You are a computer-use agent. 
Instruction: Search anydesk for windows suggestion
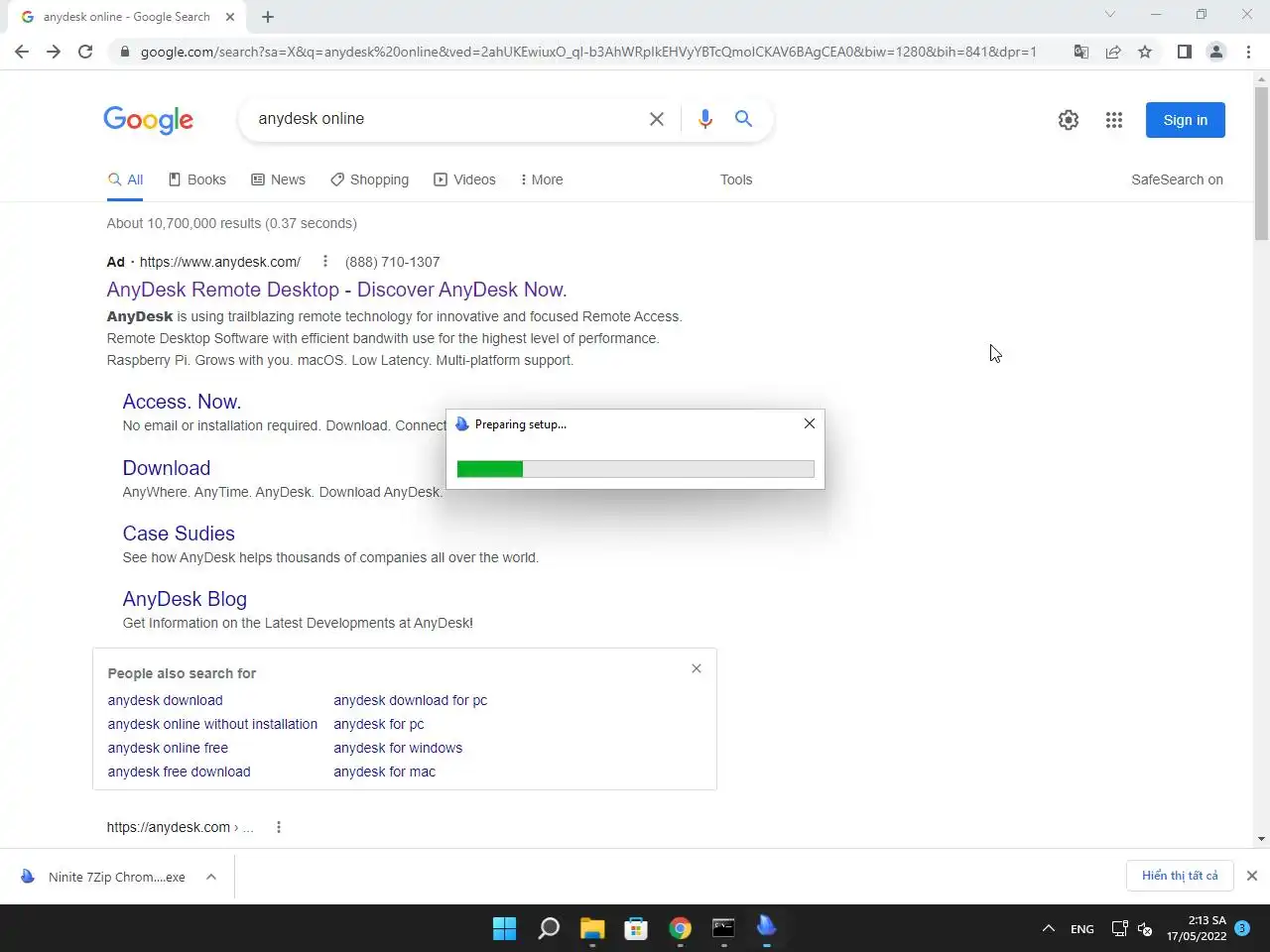(x=398, y=748)
